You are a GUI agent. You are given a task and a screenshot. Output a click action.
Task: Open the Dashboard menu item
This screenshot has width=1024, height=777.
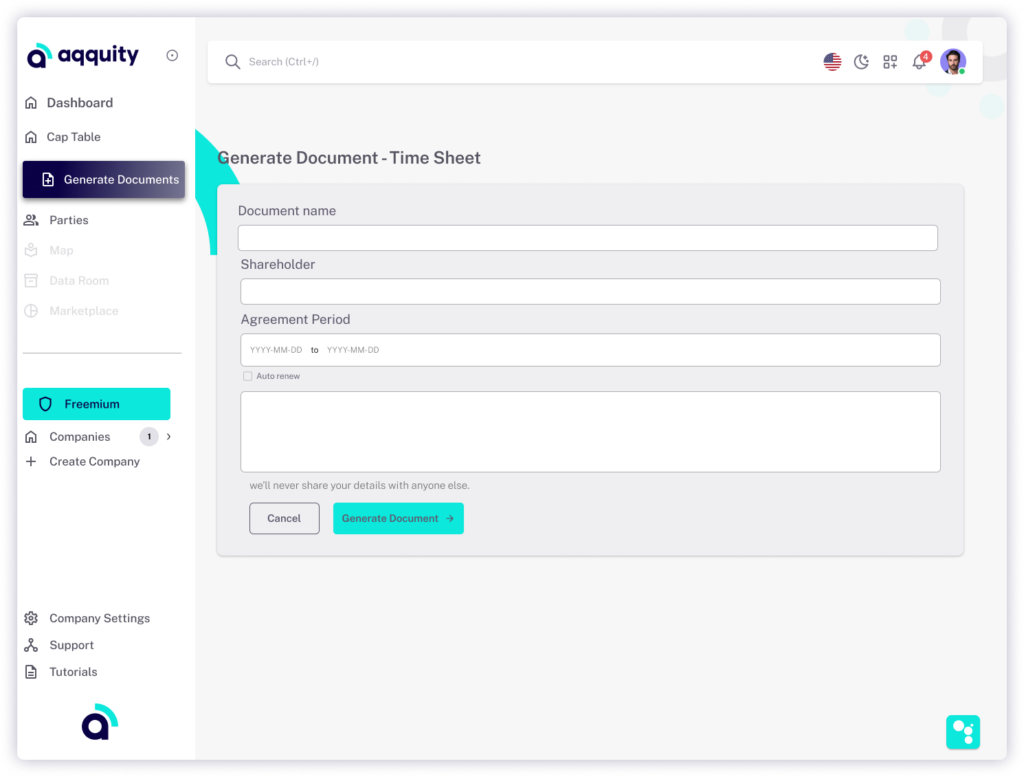79,103
